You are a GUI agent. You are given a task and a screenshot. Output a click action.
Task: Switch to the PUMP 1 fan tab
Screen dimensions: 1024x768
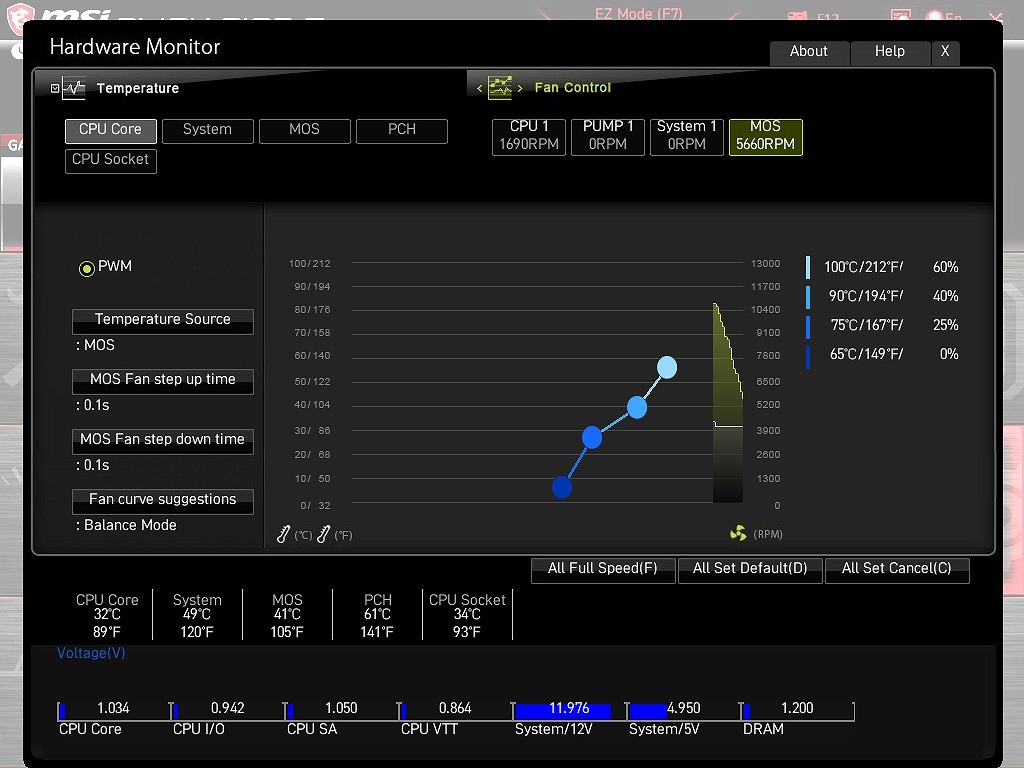(608, 136)
